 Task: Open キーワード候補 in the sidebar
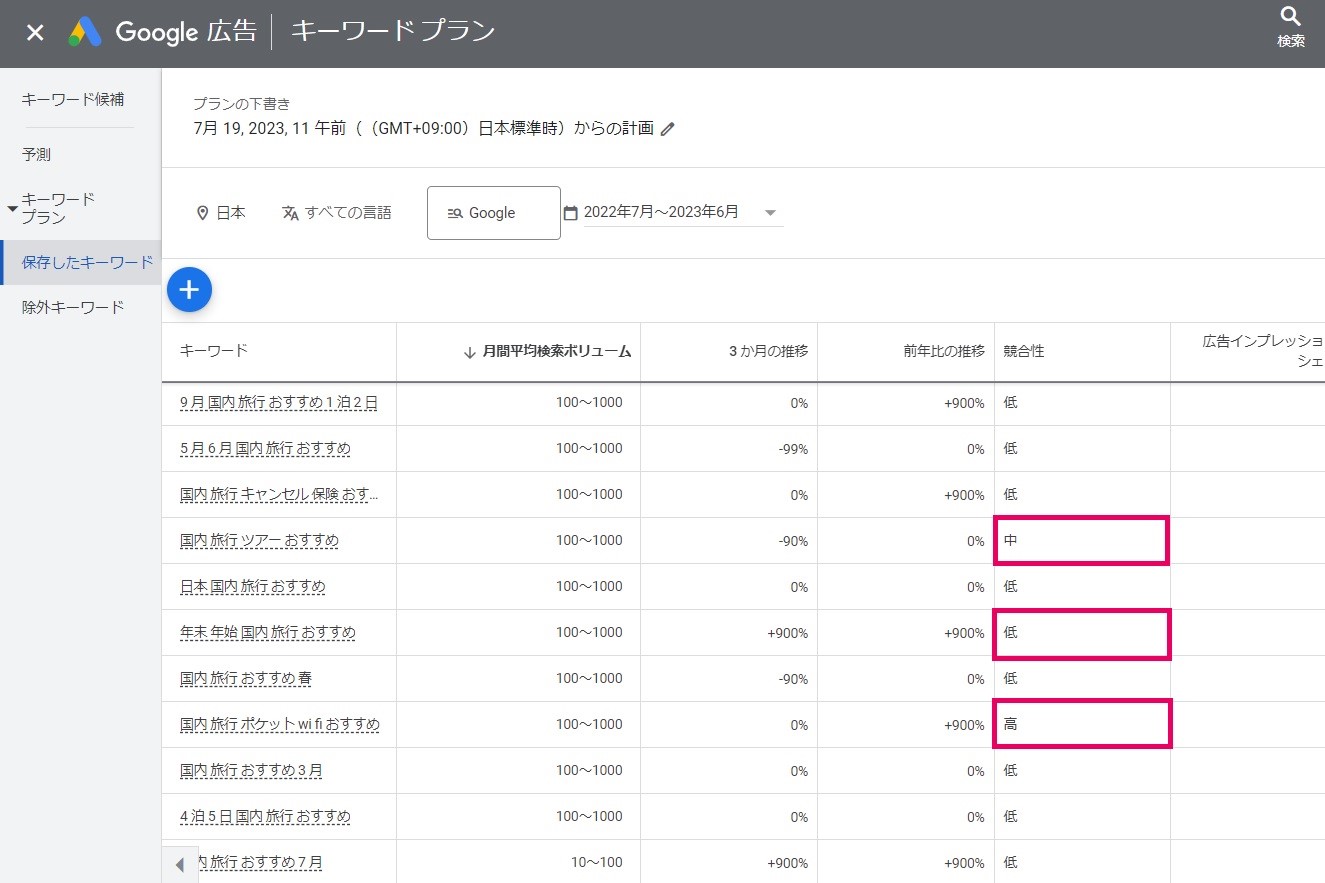(73, 99)
